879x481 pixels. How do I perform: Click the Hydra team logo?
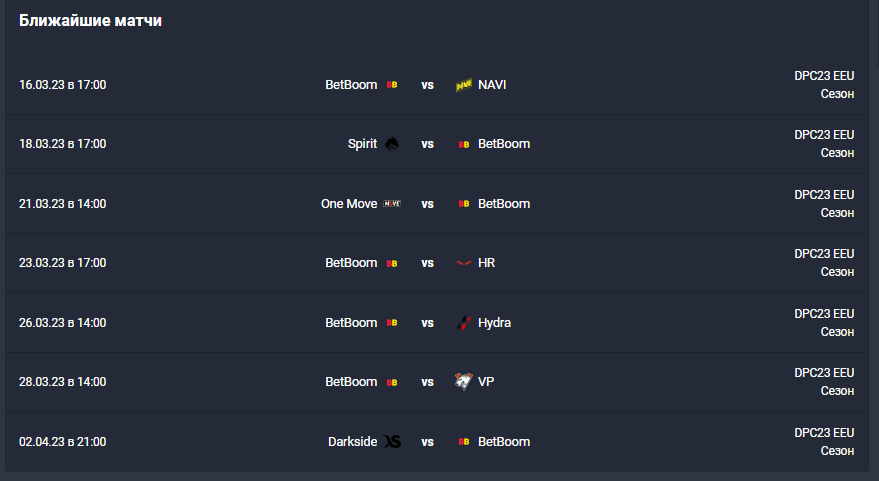(x=463, y=323)
